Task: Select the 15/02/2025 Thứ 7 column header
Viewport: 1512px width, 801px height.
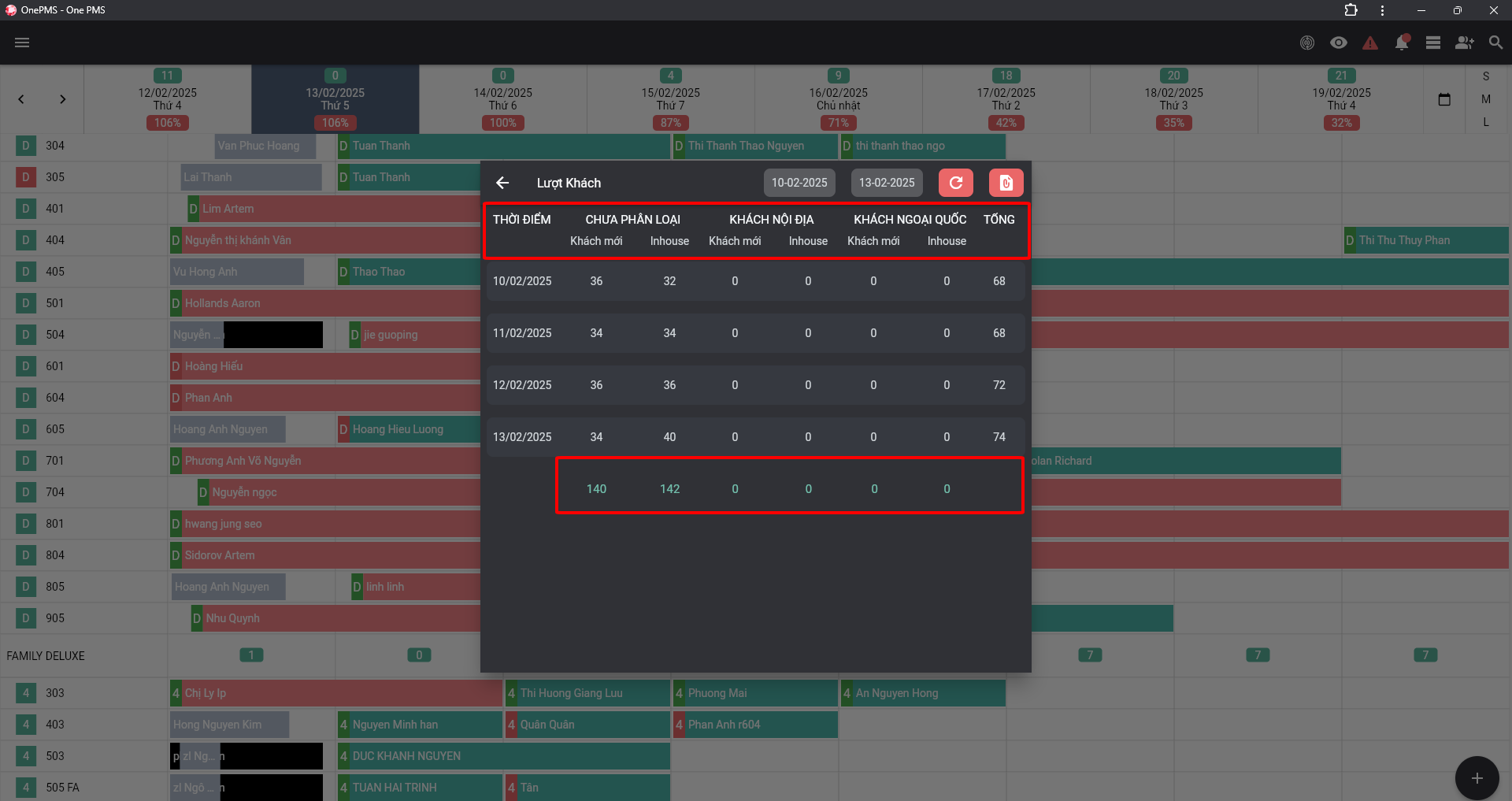Action: (671, 99)
